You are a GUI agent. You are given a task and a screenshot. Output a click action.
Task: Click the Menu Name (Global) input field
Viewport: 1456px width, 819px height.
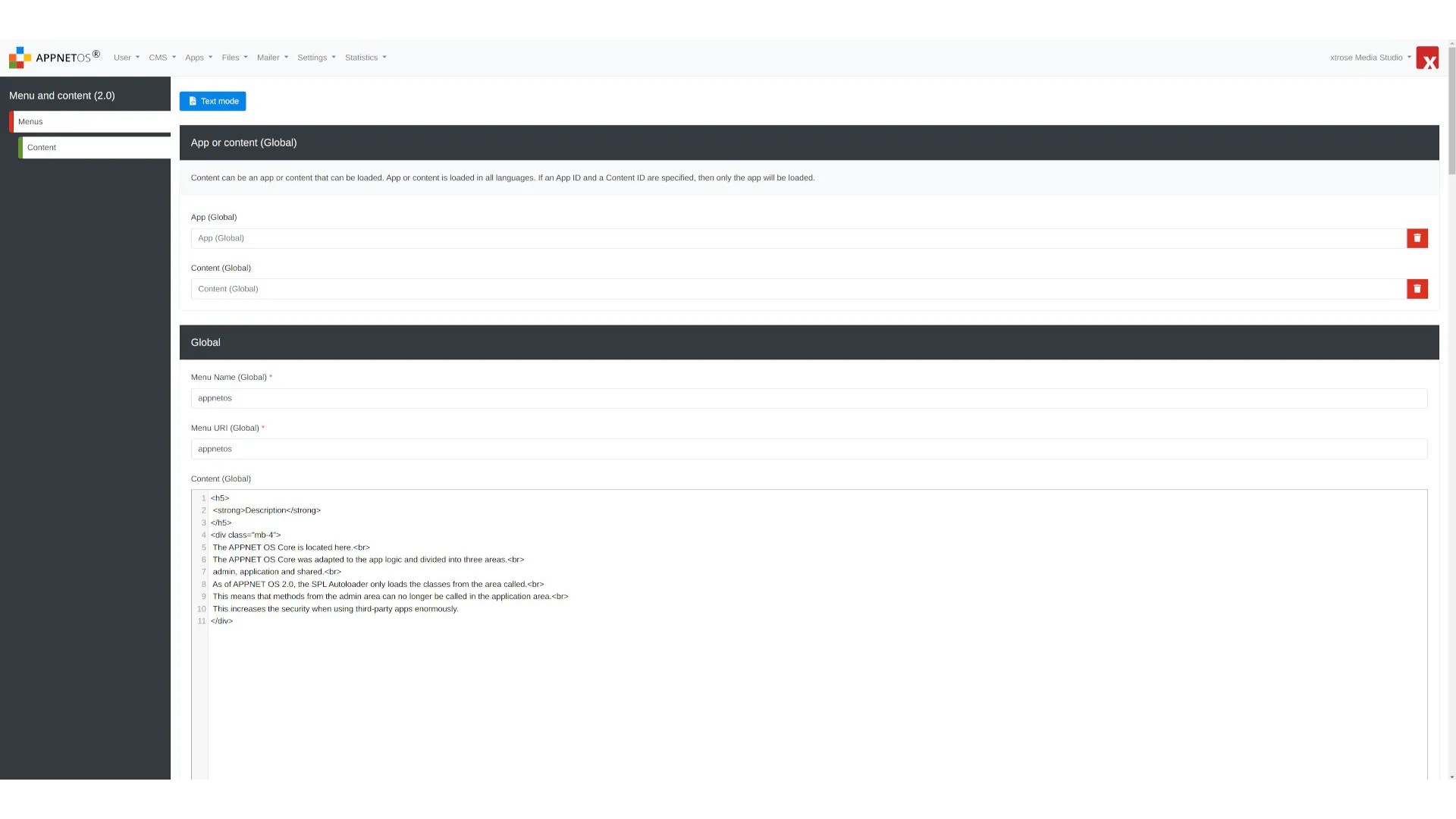[x=809, y=398]
